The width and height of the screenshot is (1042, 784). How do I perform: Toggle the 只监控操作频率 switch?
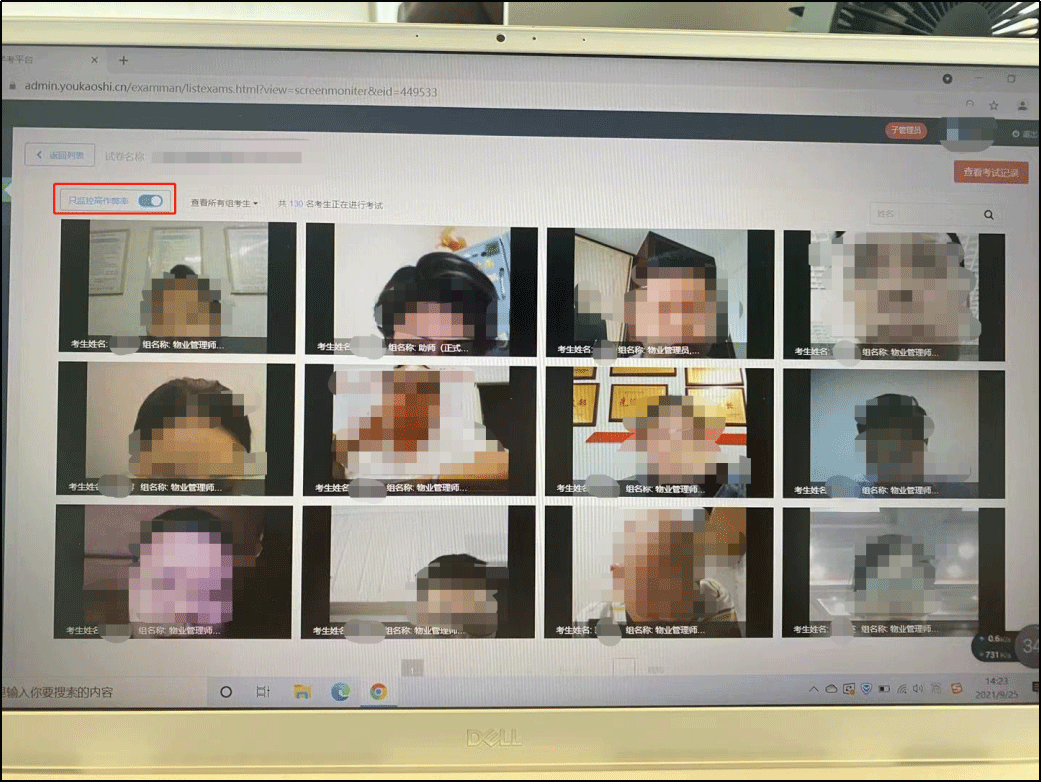[151, 201]
